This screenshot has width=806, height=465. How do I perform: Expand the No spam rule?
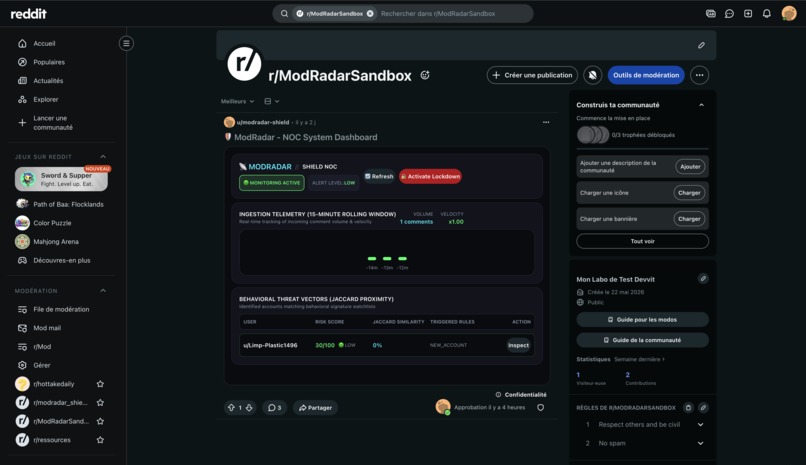700,443
